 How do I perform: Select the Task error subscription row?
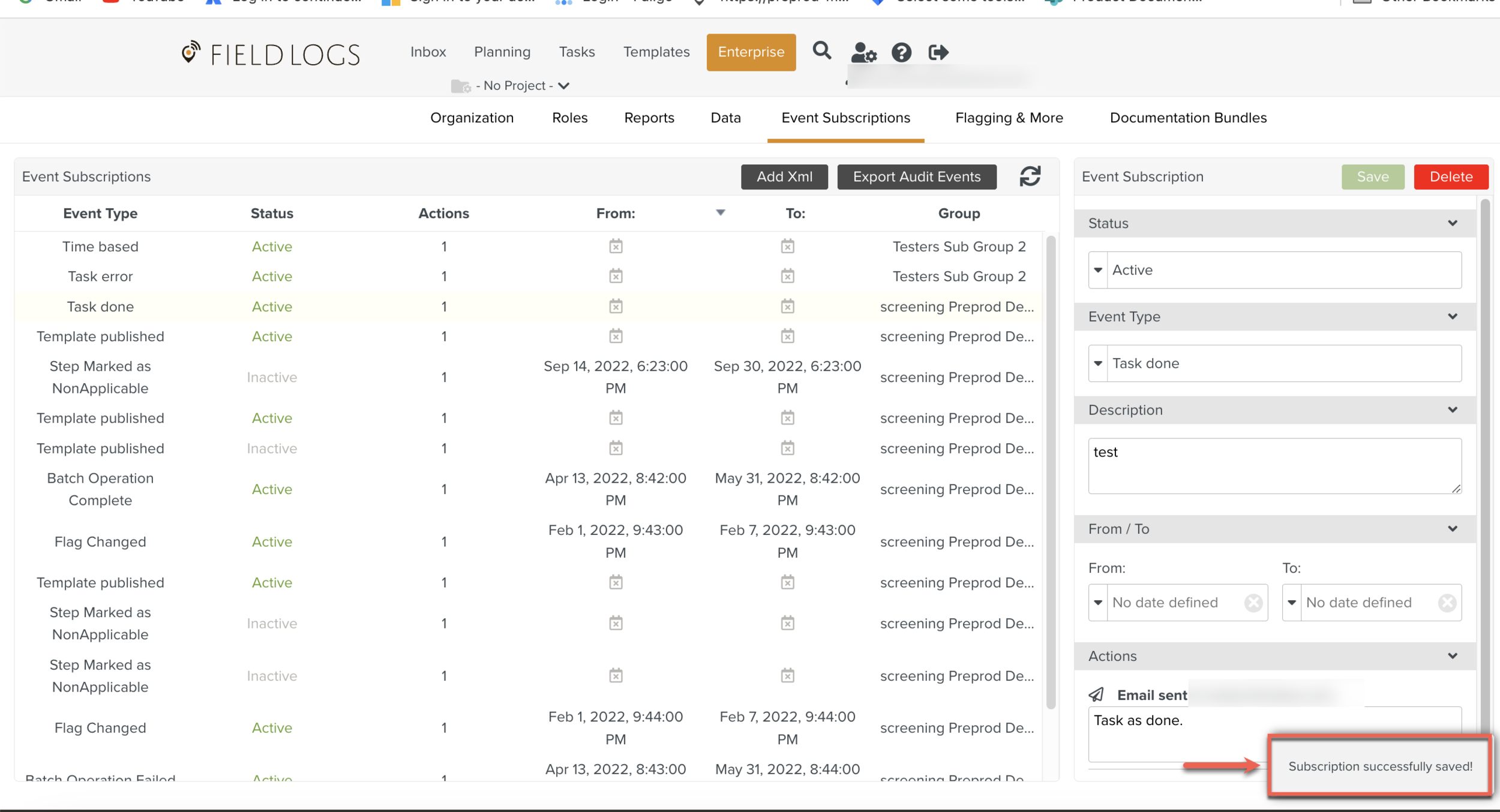[x=528, y=276]
